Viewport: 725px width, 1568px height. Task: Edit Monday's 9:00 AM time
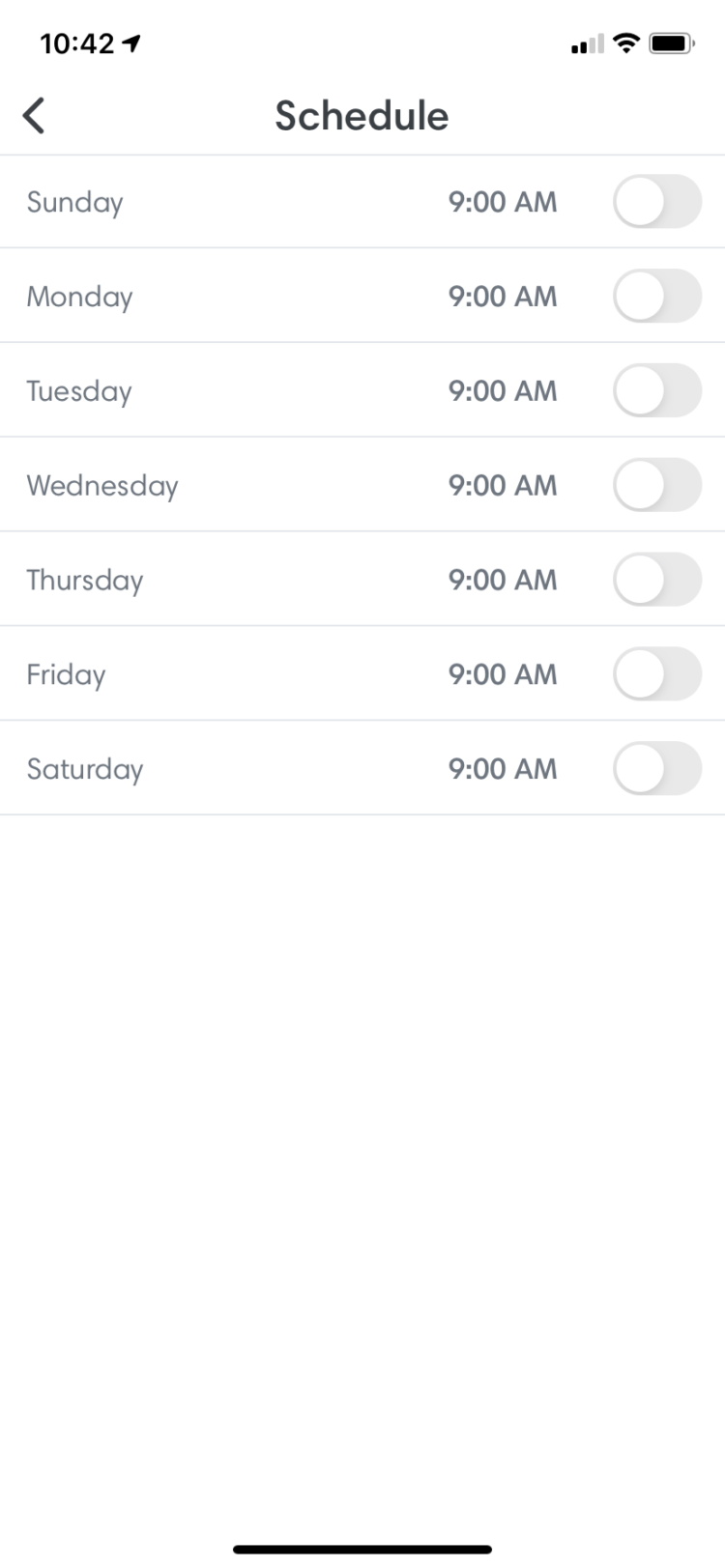(503, 297)
